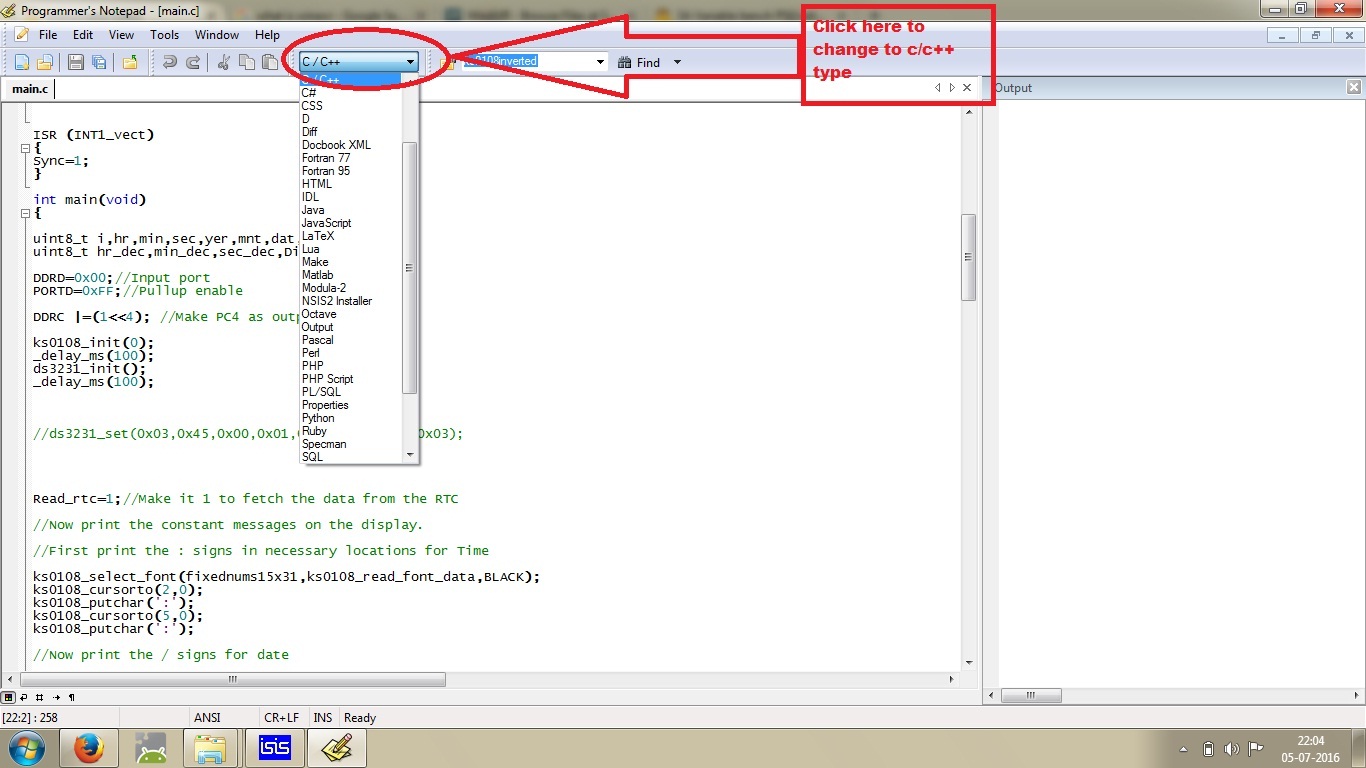Viewport: 1366px width, 768px height.
Task: Click the Find button label
Action: 648,62
